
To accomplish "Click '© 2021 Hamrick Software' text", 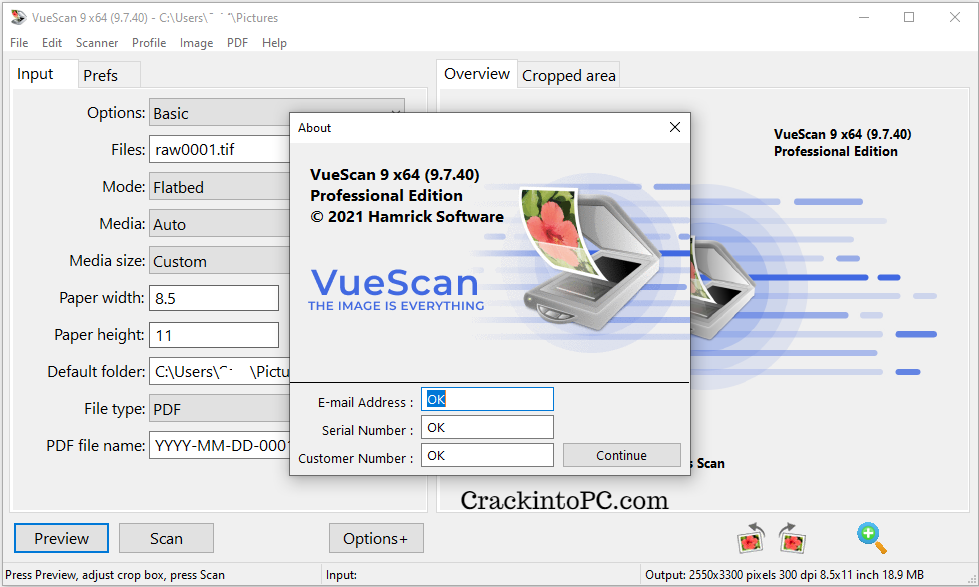I will tap(407, 217).
